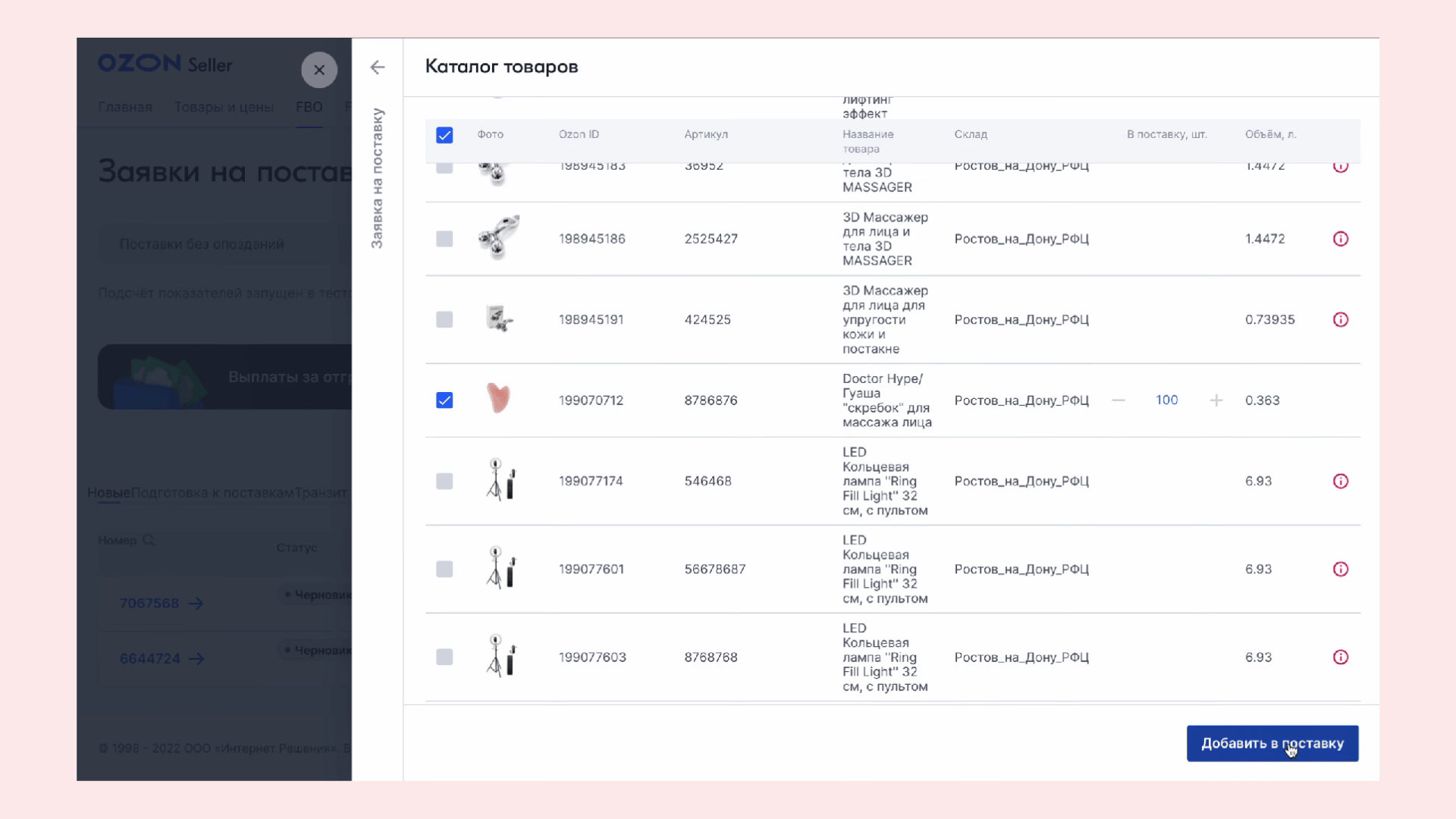The height and width of the screenshot is (819, 1456).
Task: Open info icon for Ozon ID 199077603
Action: [x=1340, y=657]
